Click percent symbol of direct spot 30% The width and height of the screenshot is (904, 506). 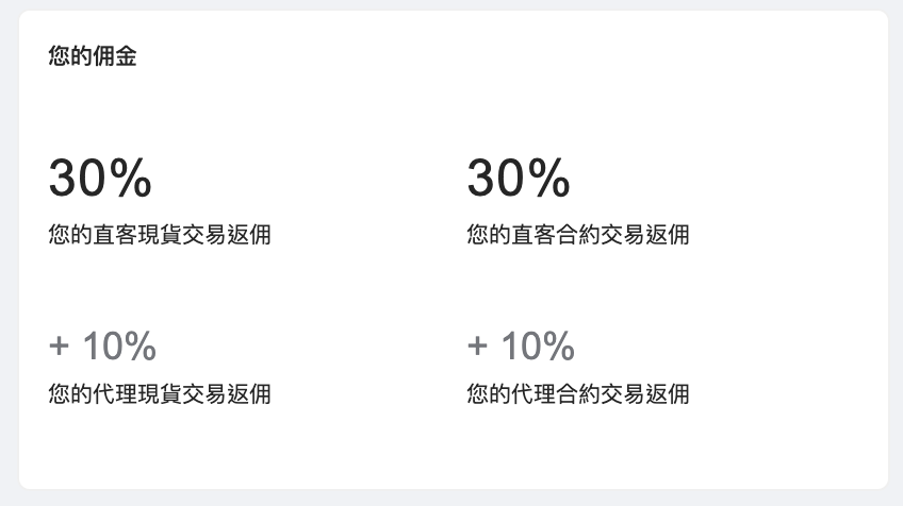tap(131, 179)
